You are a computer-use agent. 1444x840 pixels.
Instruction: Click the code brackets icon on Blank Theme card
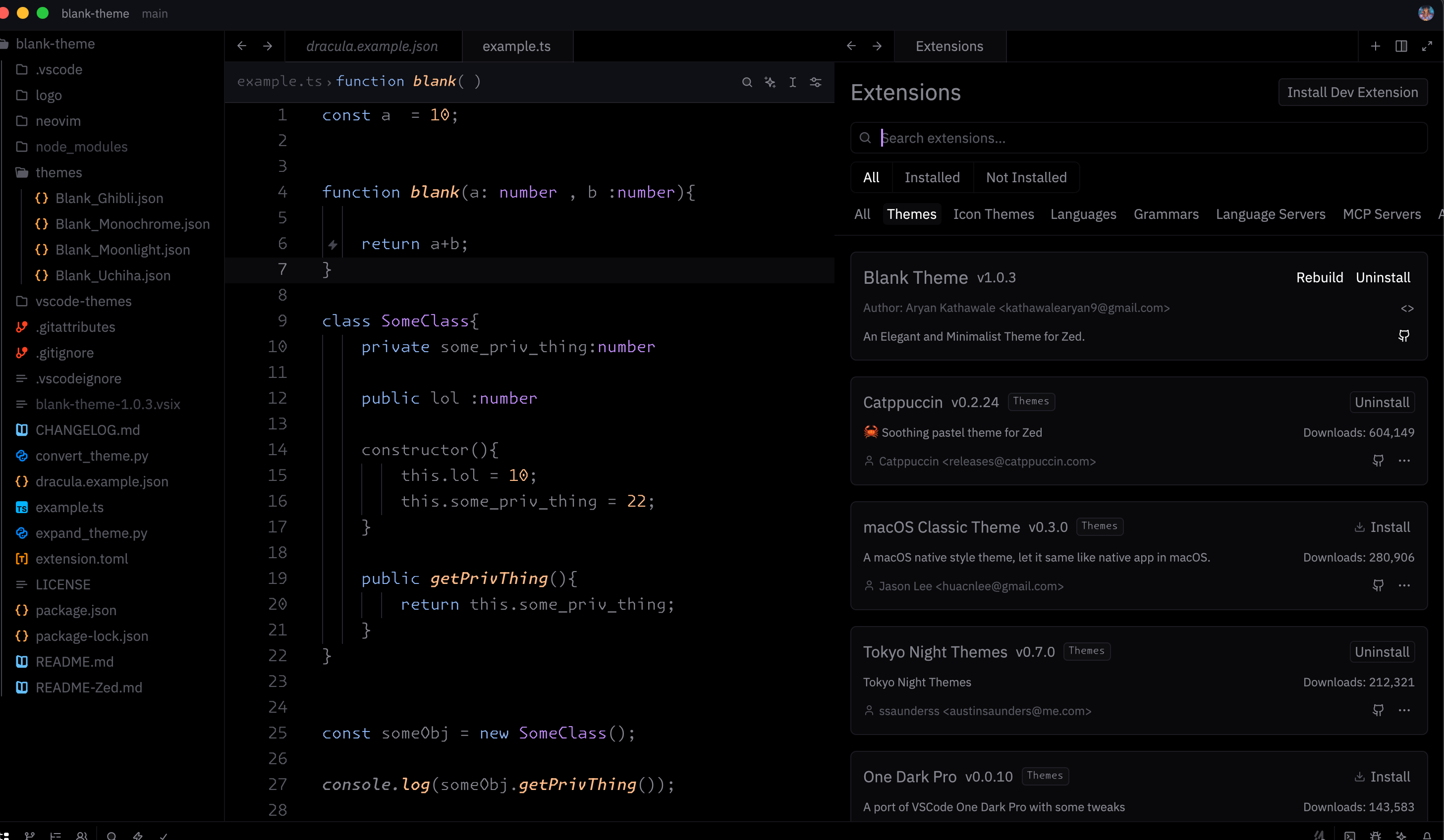pyautogui.click(x=1407, y=309)
